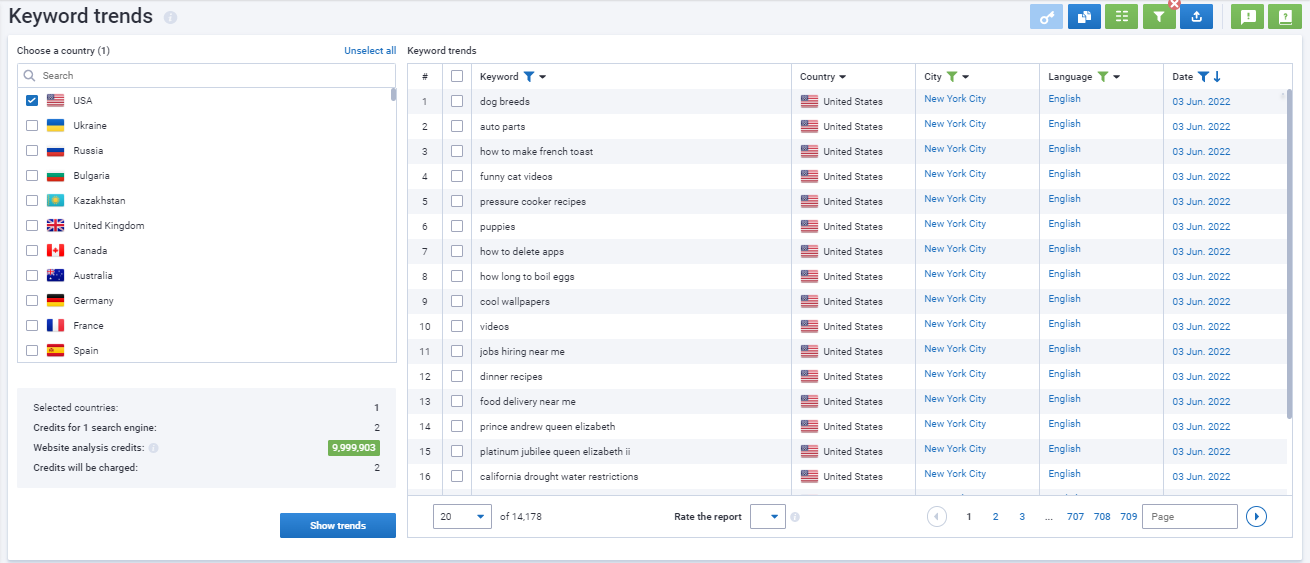Screen dimensions: 1310x563
Task: Check the Ukraine country checkbox
Action: [x=32, y=126]
